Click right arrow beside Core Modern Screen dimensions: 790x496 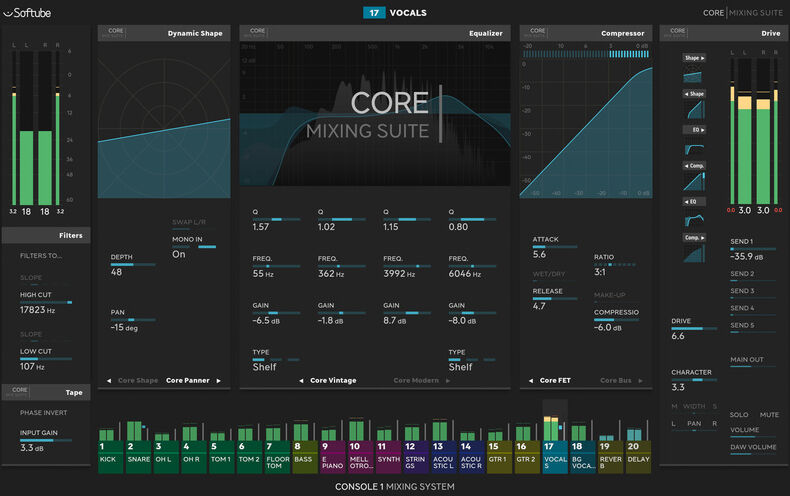448,381
